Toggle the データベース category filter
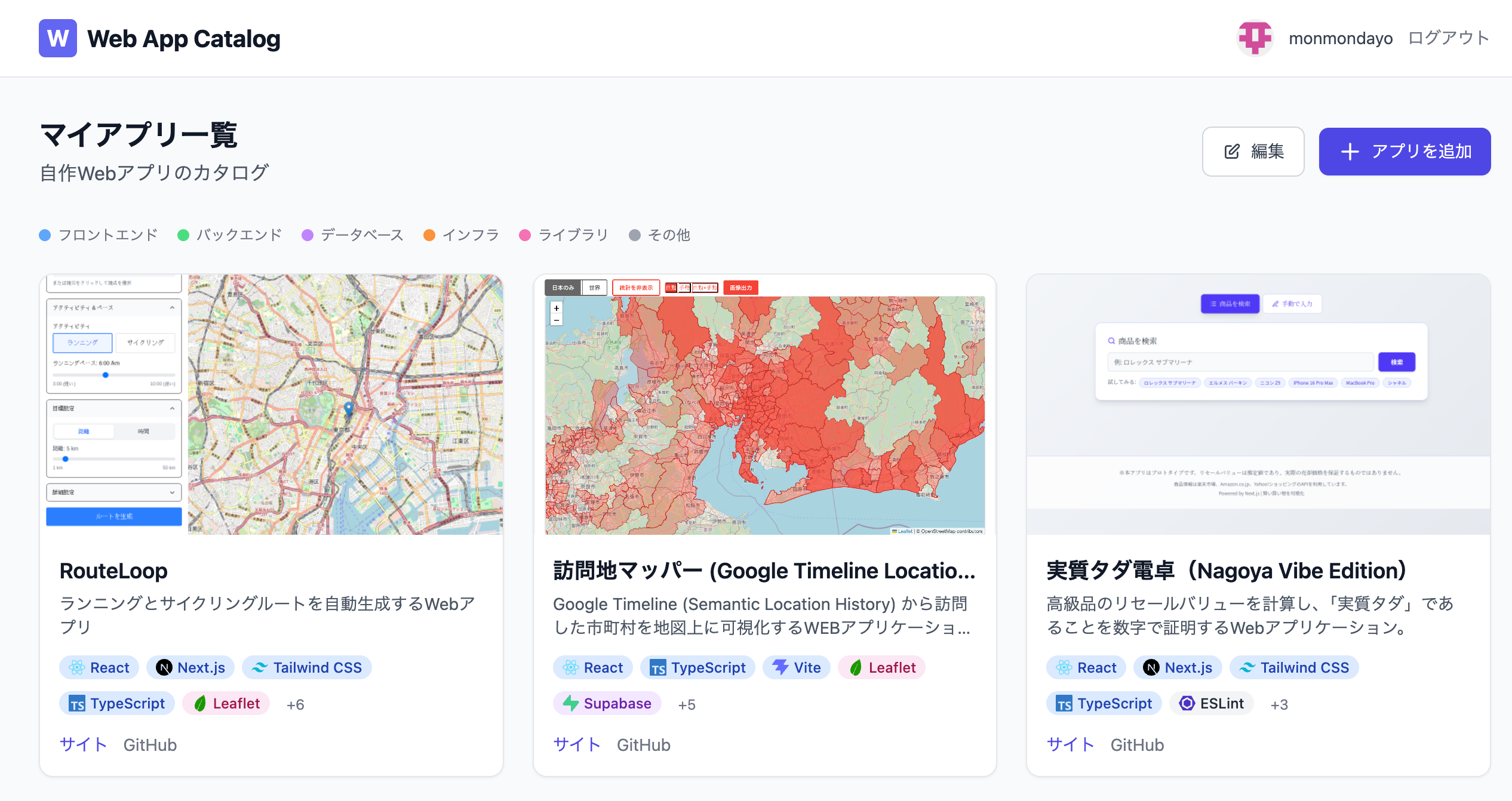 (x=352, y=235)
